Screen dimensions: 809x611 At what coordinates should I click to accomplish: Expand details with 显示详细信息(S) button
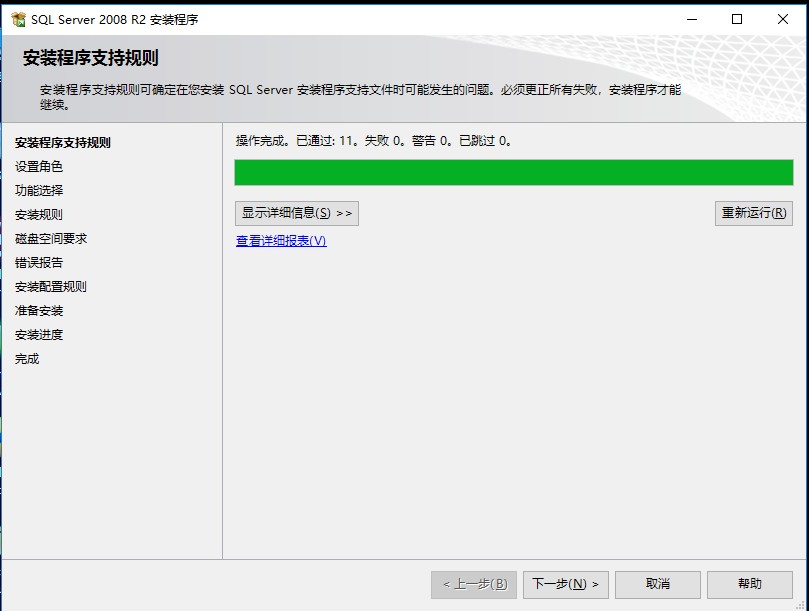[297, 213]
